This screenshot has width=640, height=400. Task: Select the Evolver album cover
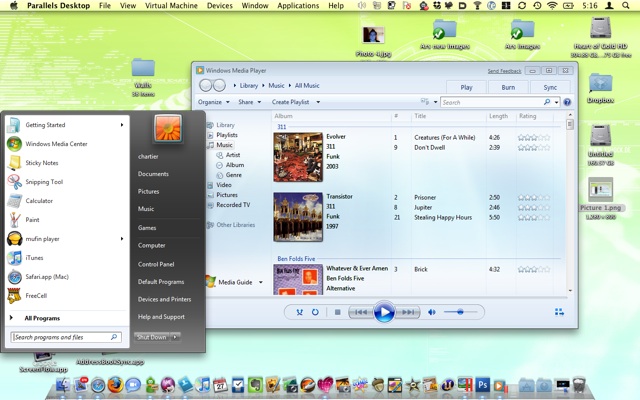coord(298,157)
